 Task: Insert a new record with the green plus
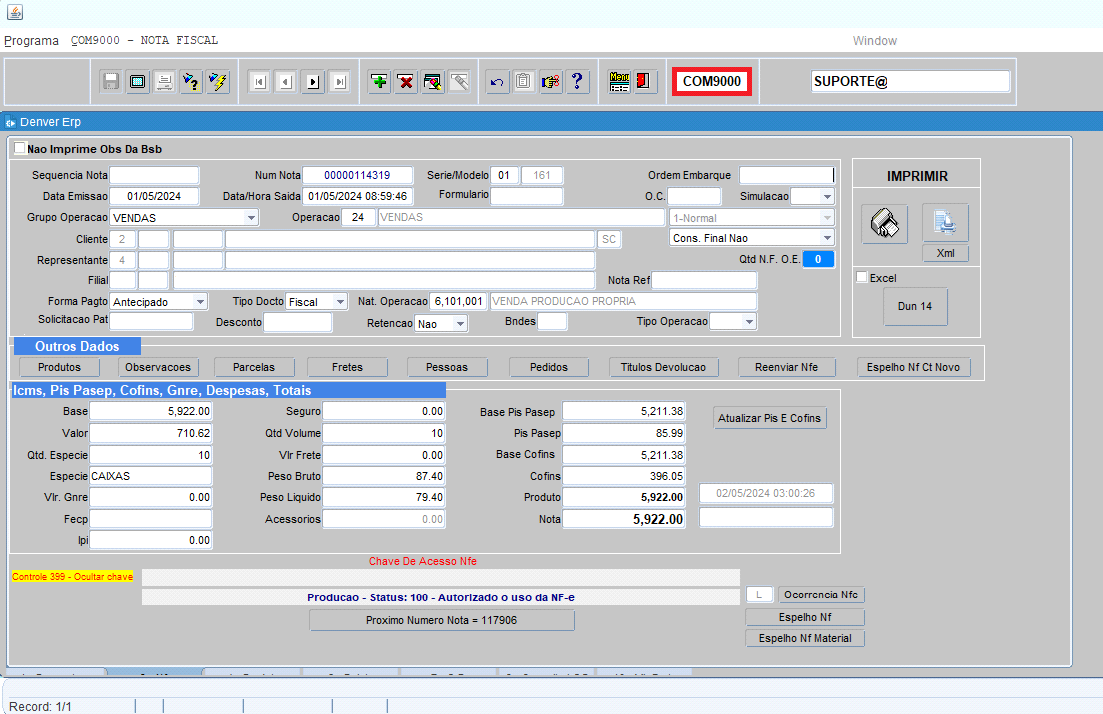click(379, 82)
